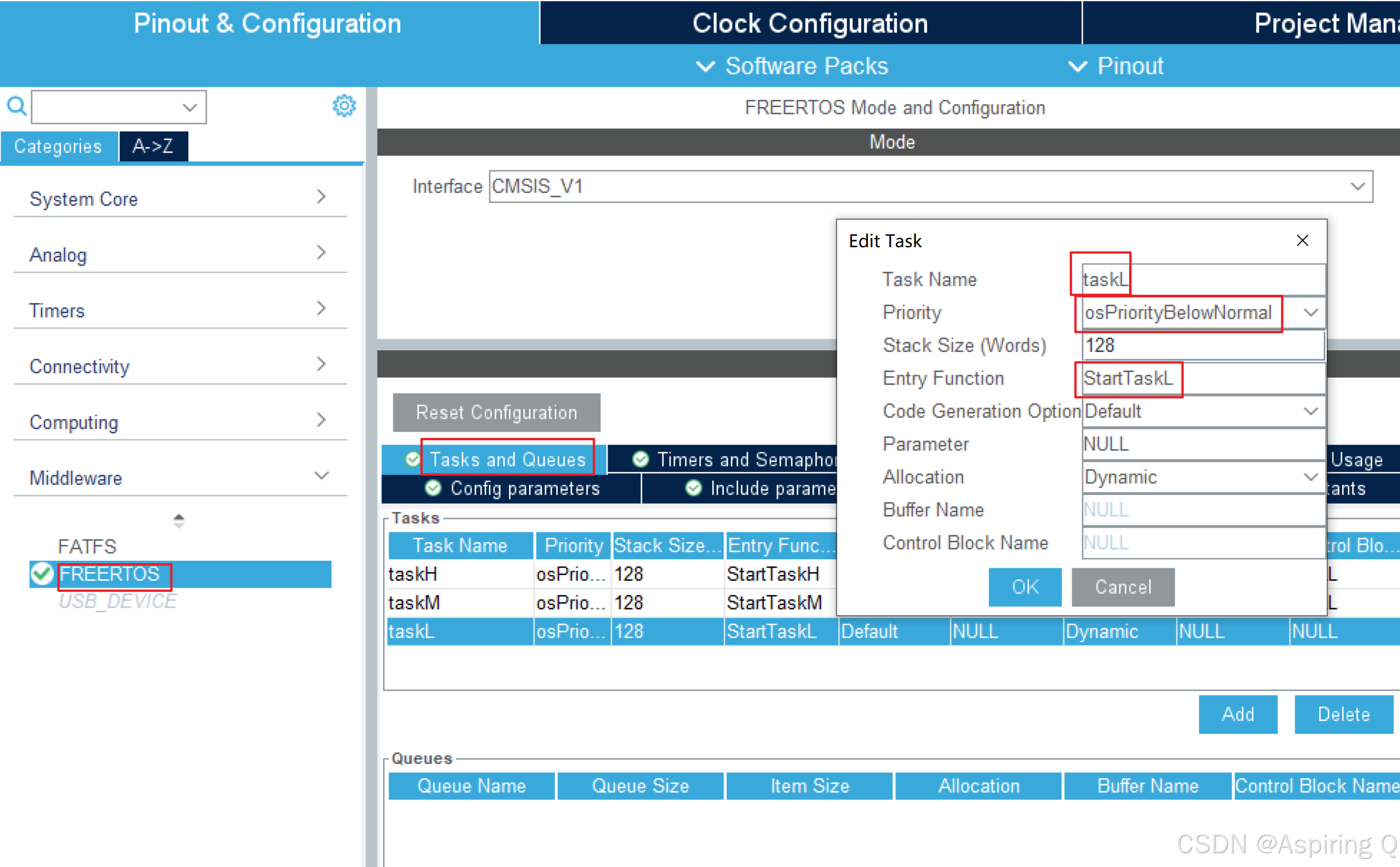Click the green check icon beside FREERTOS
This screenshot has height=867, width=1400.
(x=42, y=574)
